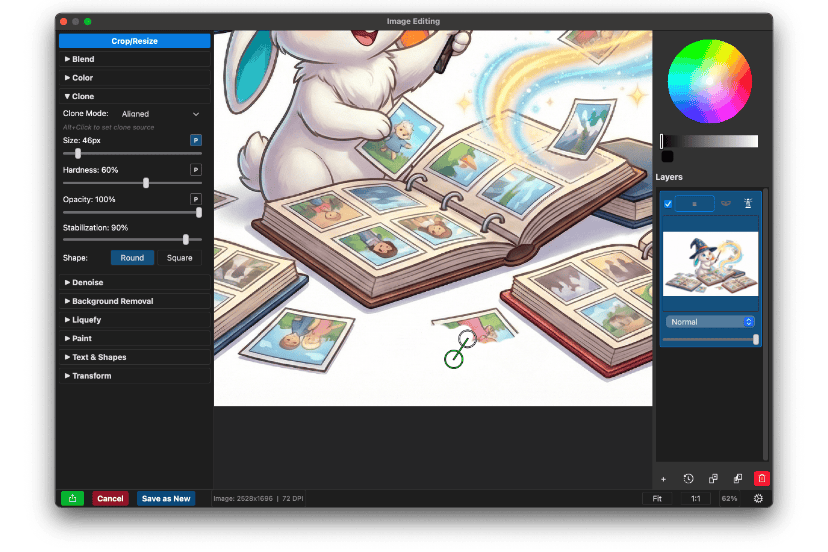Select the Round brush shape
828x552 pixels.
(x=132, y=258)
